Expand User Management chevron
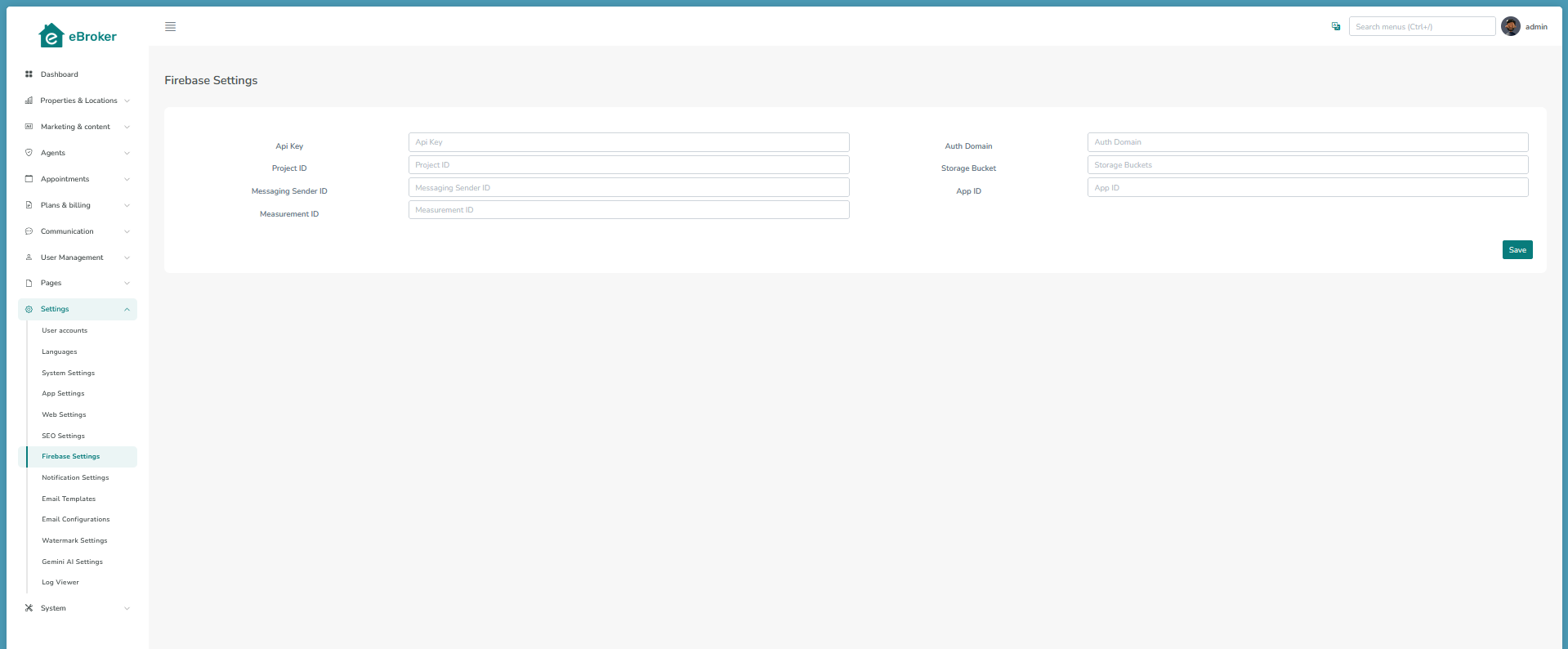This screenshot has height=649, width=1568. point(127,257)
